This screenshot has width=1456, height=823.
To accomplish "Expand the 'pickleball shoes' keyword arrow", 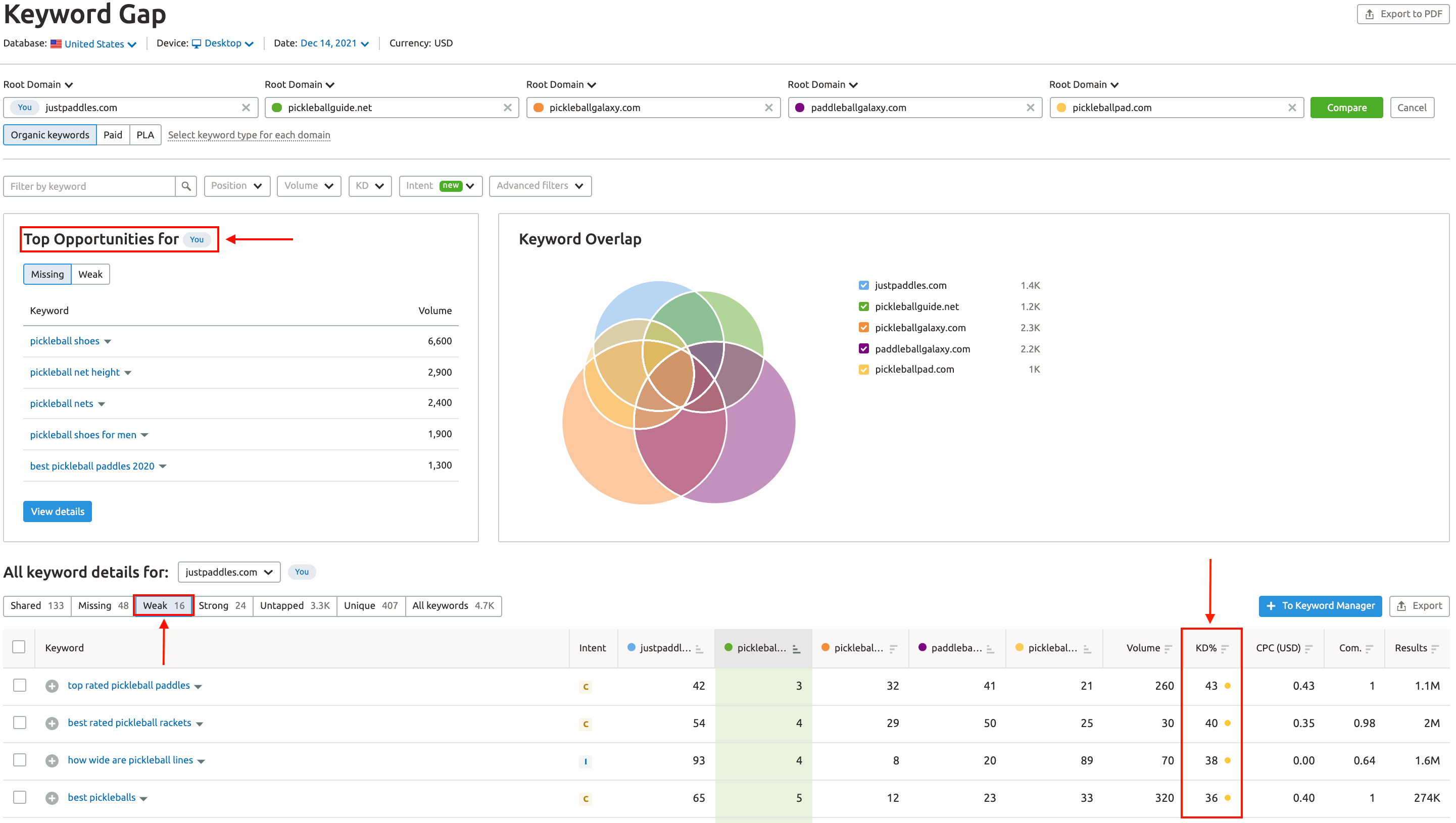I will coord(108,341).
